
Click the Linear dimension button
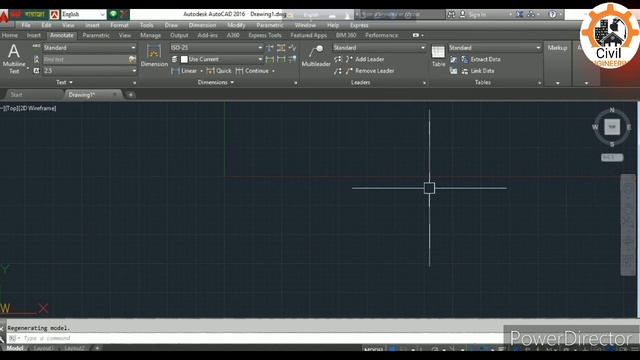(x=184, y=71)
